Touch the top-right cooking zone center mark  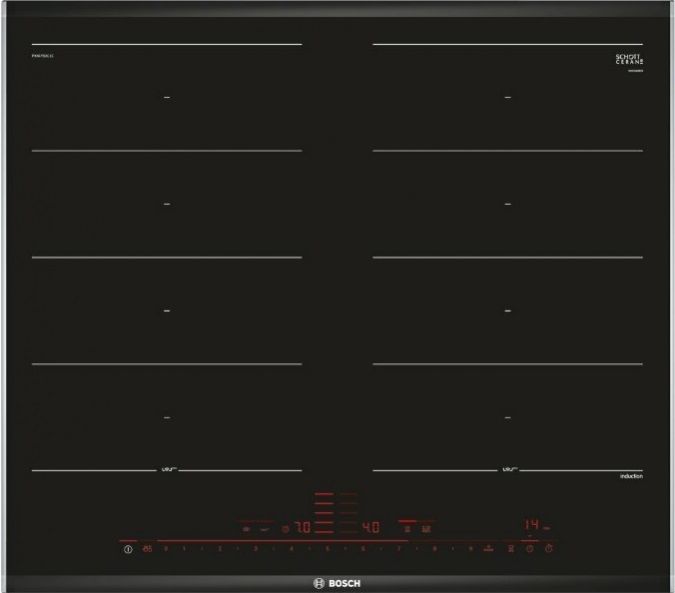tap(508, 97)
